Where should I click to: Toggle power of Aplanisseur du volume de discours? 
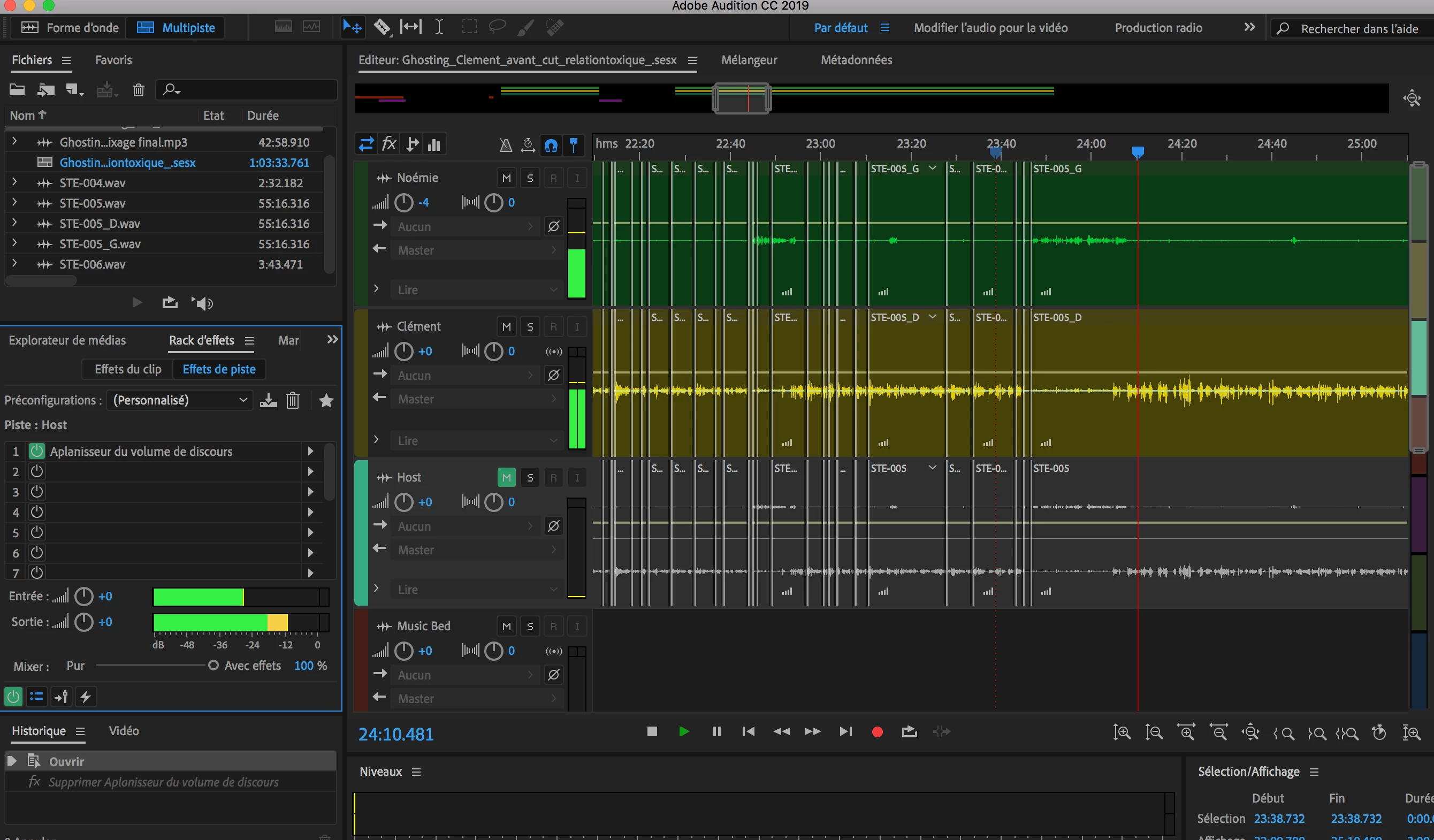pos(37,452)
